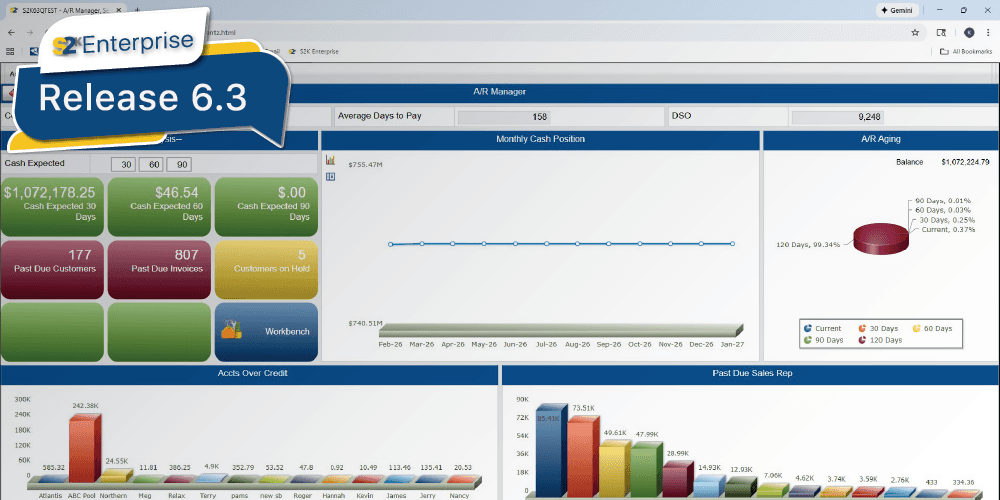Click the Balance amount $1,072,224.79
The image size is (1000, 500).
[965, 162]
